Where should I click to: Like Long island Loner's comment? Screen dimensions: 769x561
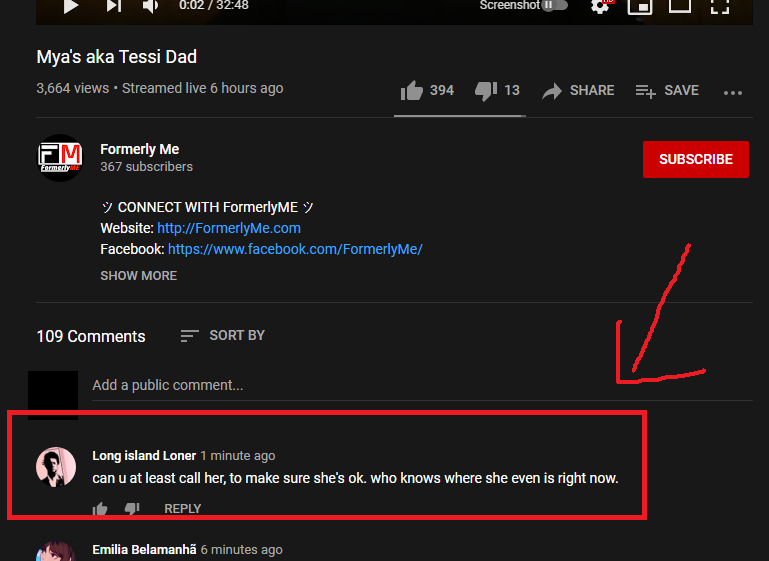click(100, 509)
